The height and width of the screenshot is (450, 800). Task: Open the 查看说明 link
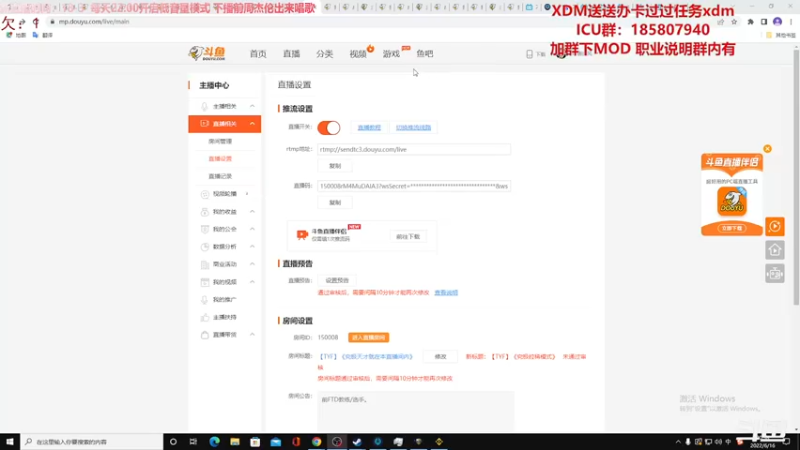pyautogui.click(x=446, y=293)
